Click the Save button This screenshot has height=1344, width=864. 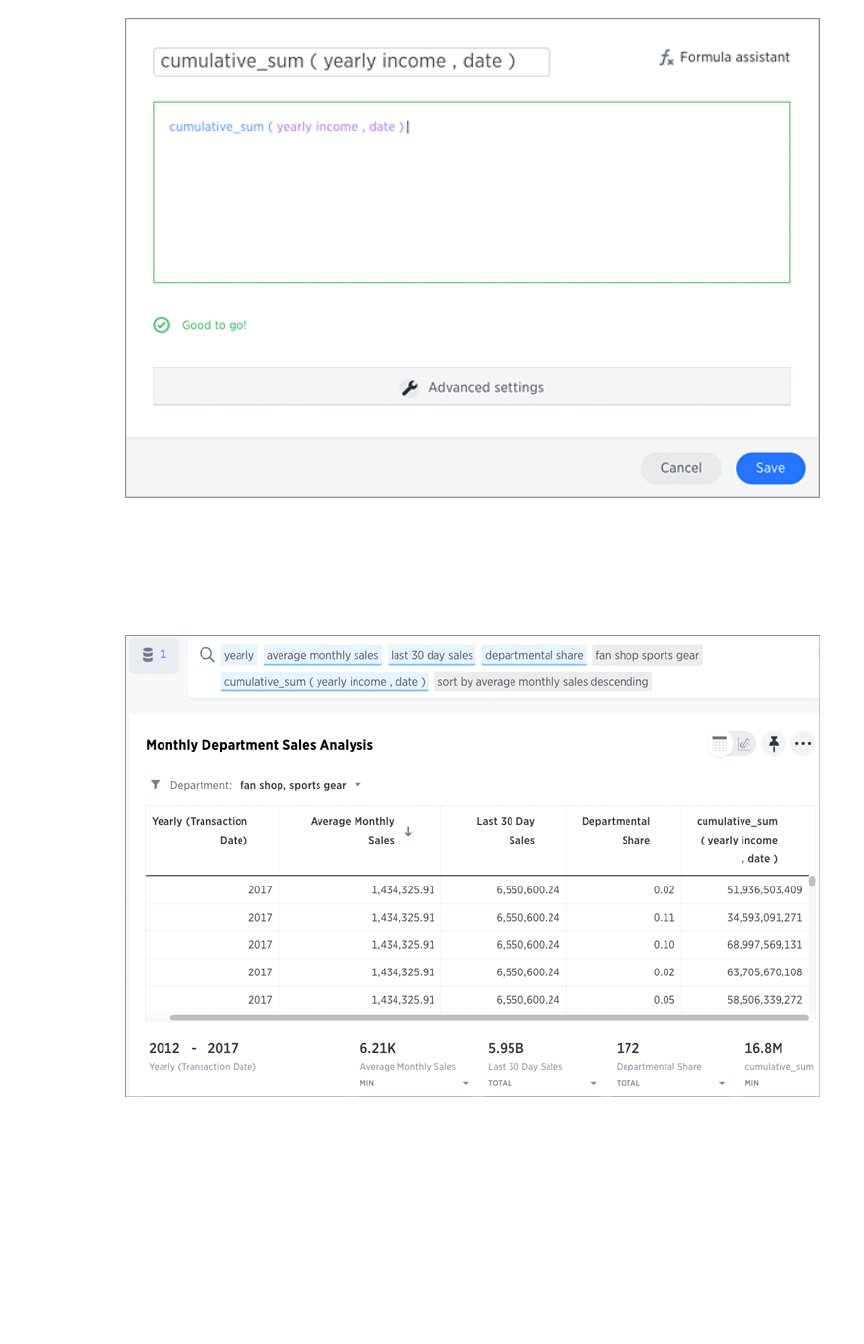click(770, 468)
